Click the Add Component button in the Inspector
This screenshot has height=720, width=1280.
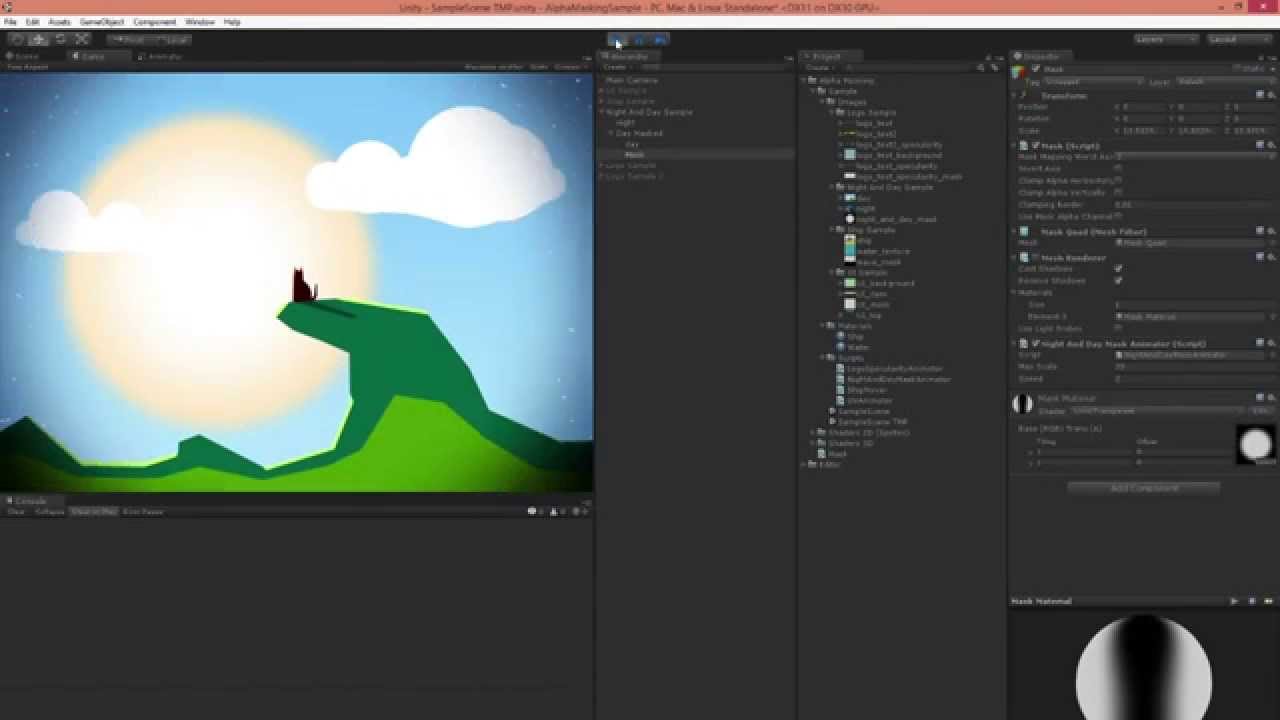1143,487
